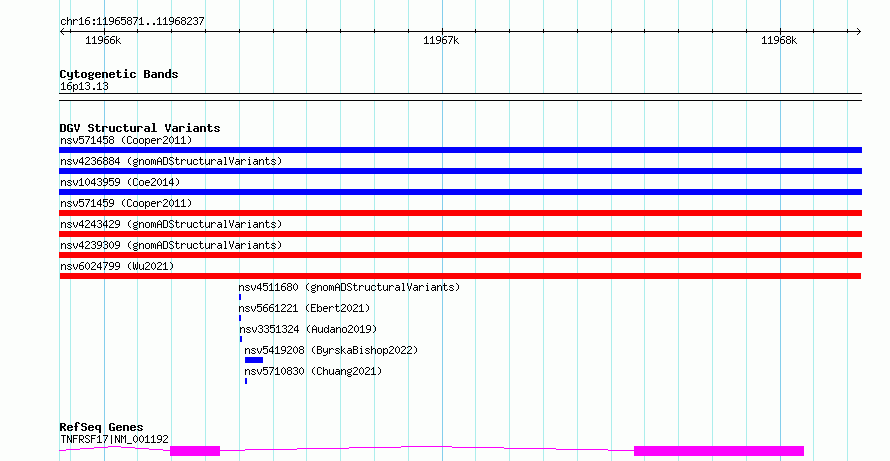Open variant nsv5419208 (ByrskaBishop2022) label
This screenshot has height=461, width=890.
[x=331, y=350]
